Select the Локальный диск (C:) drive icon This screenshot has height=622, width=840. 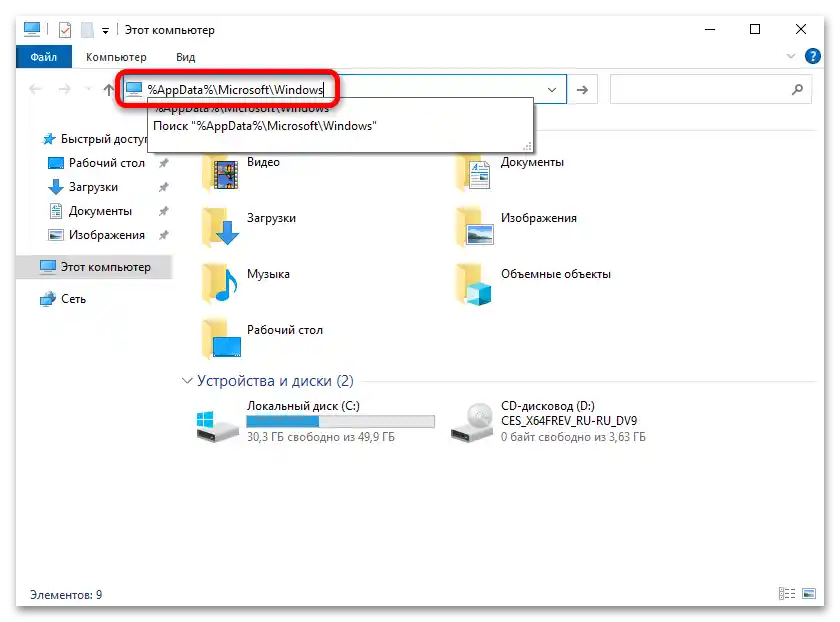tap(217, 426)
